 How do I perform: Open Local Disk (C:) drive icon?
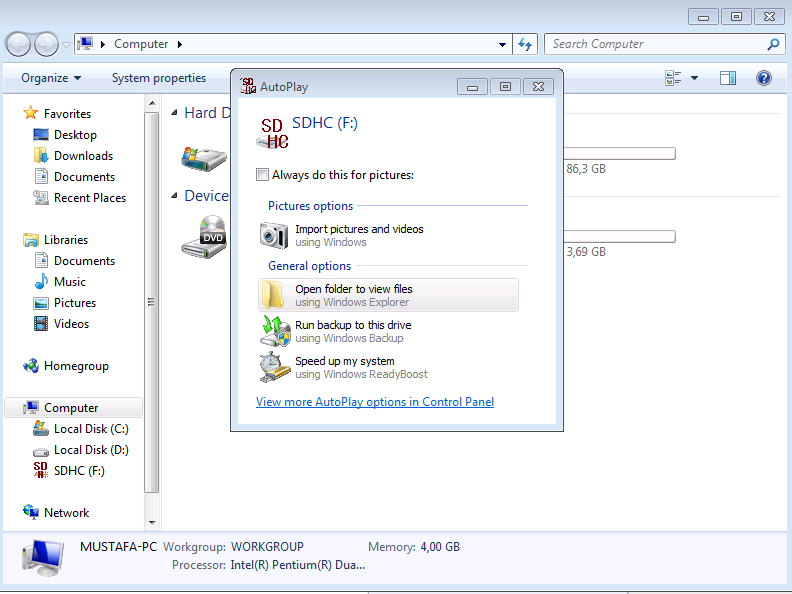[x=41, y=428]
